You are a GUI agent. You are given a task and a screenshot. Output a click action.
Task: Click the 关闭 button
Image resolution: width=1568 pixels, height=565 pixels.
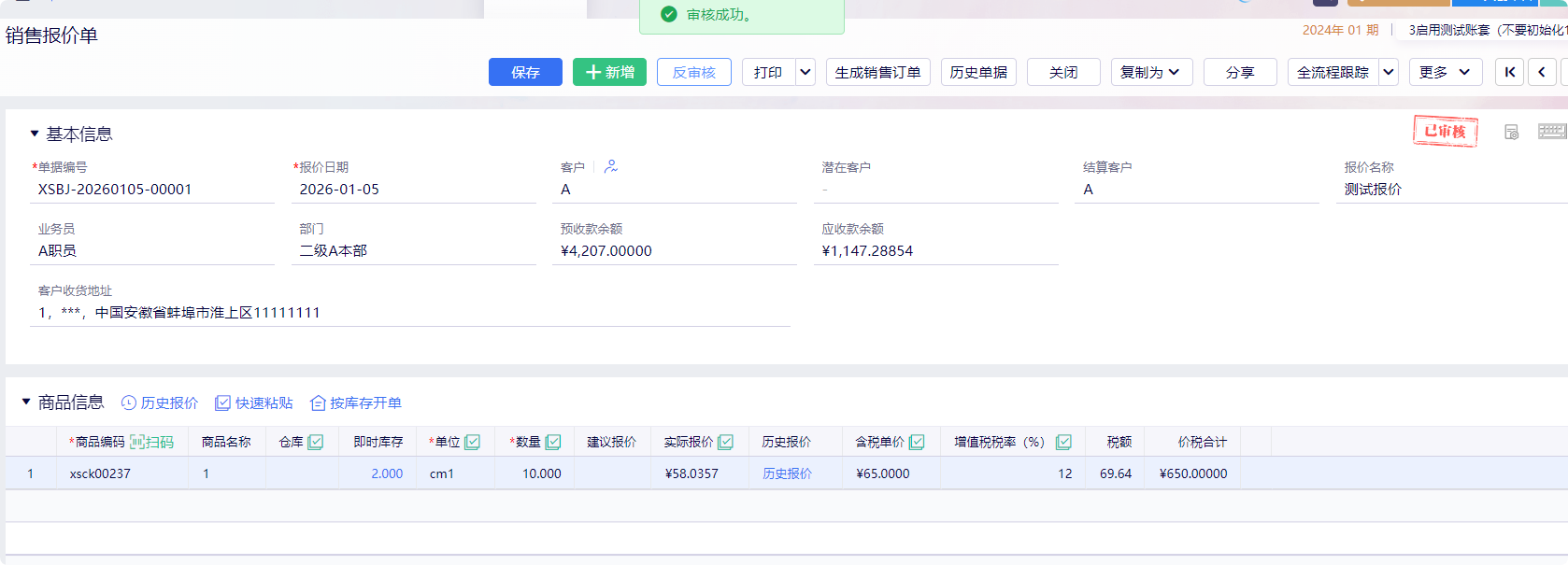pos(1063,72)
